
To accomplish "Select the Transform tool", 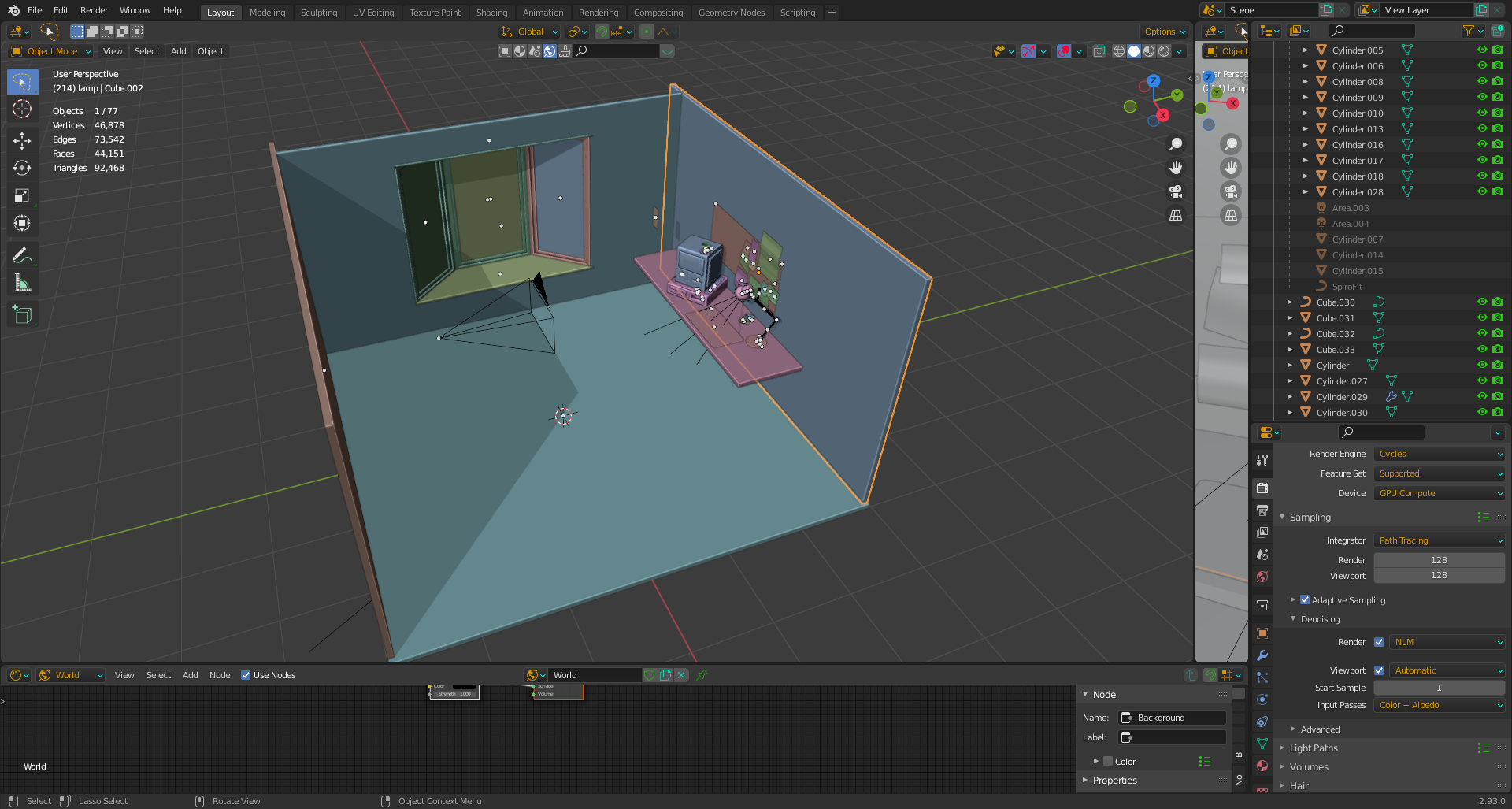I will pos(22,223).
